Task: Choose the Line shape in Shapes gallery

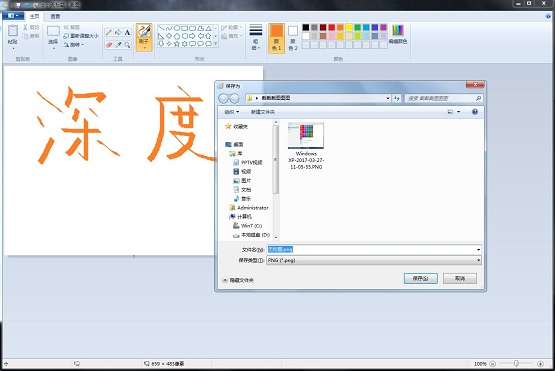Action: click(x=161, y=28)
